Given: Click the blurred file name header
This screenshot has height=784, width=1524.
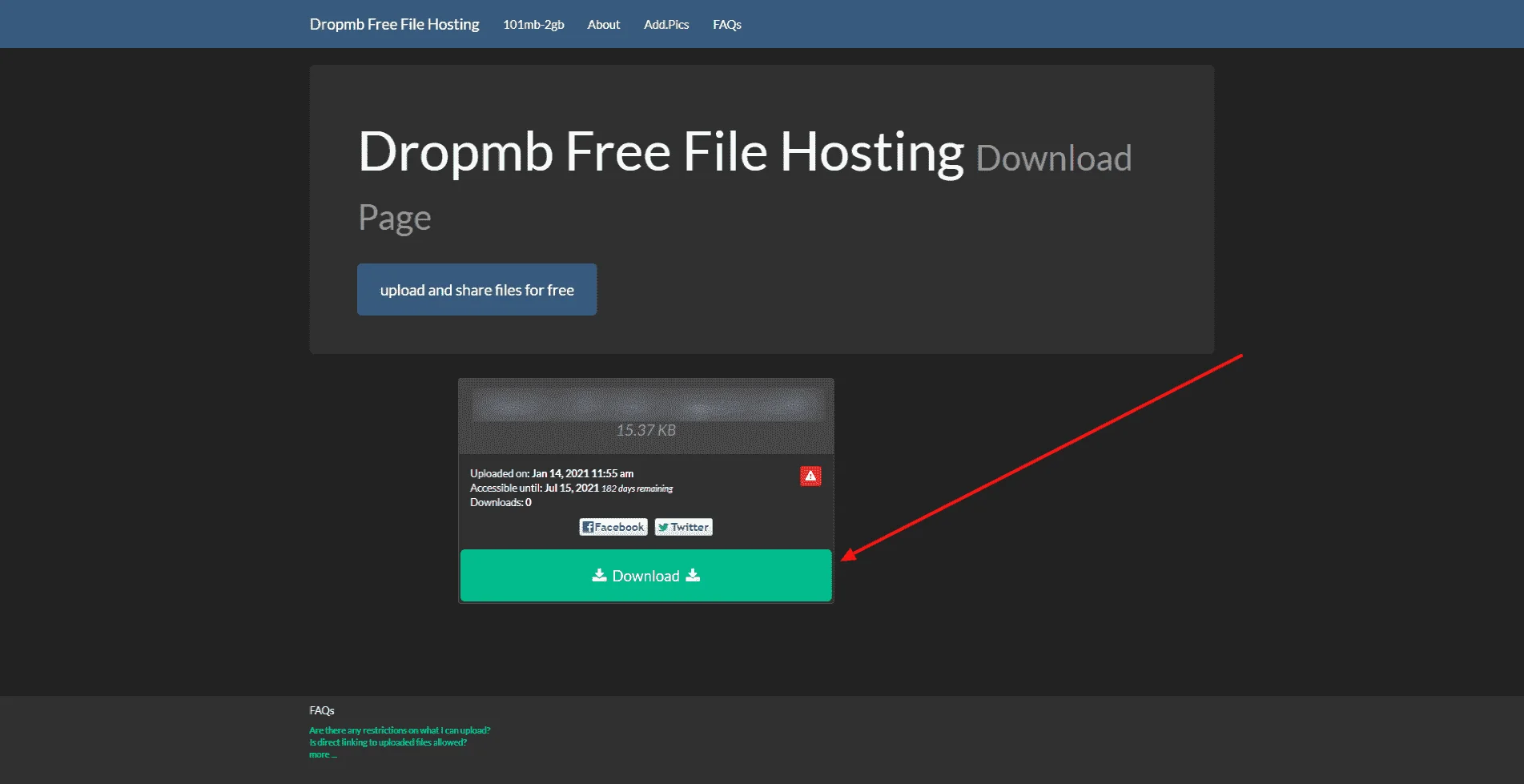Looking at the screenshot, I should point(647,404).
